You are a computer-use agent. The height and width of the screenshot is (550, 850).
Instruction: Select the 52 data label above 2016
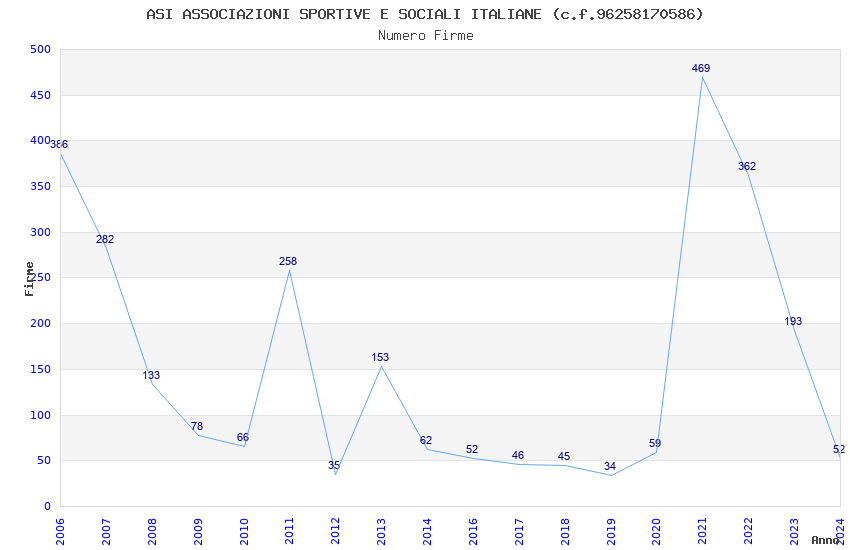pyautogui.click(x=472, y=449)
